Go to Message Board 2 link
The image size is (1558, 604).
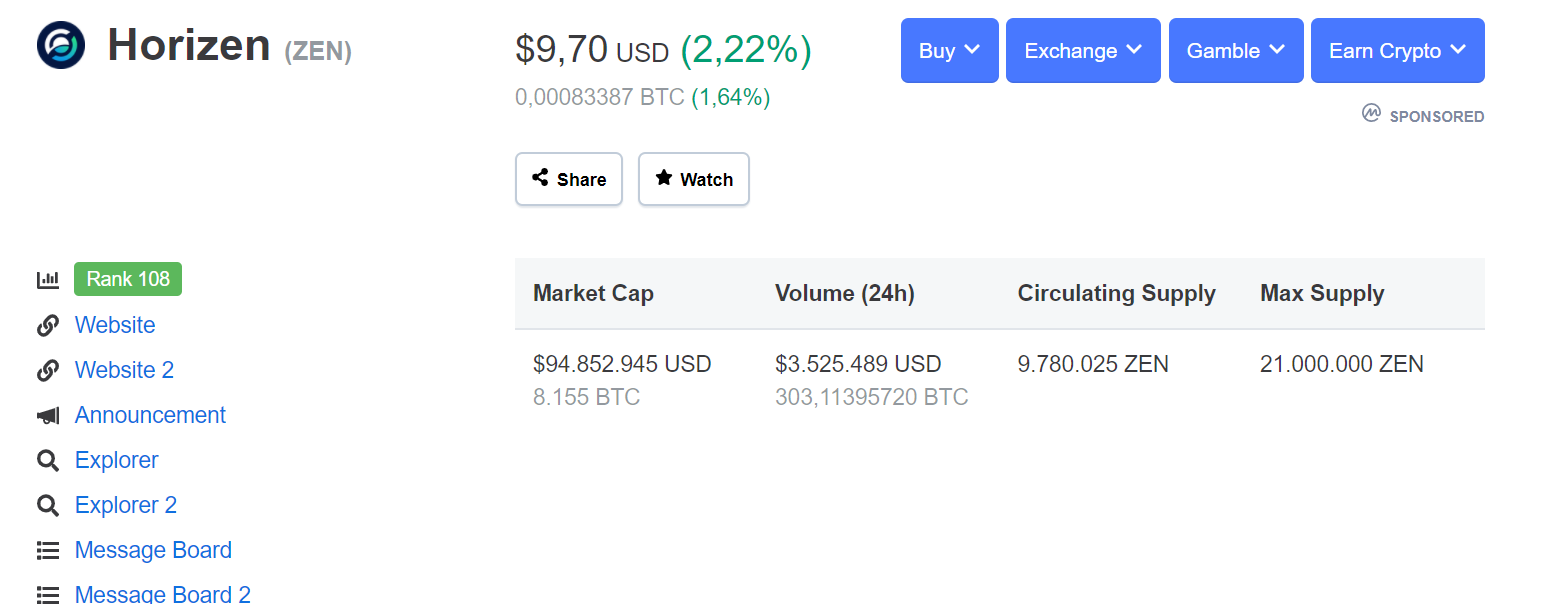[162, 594]
